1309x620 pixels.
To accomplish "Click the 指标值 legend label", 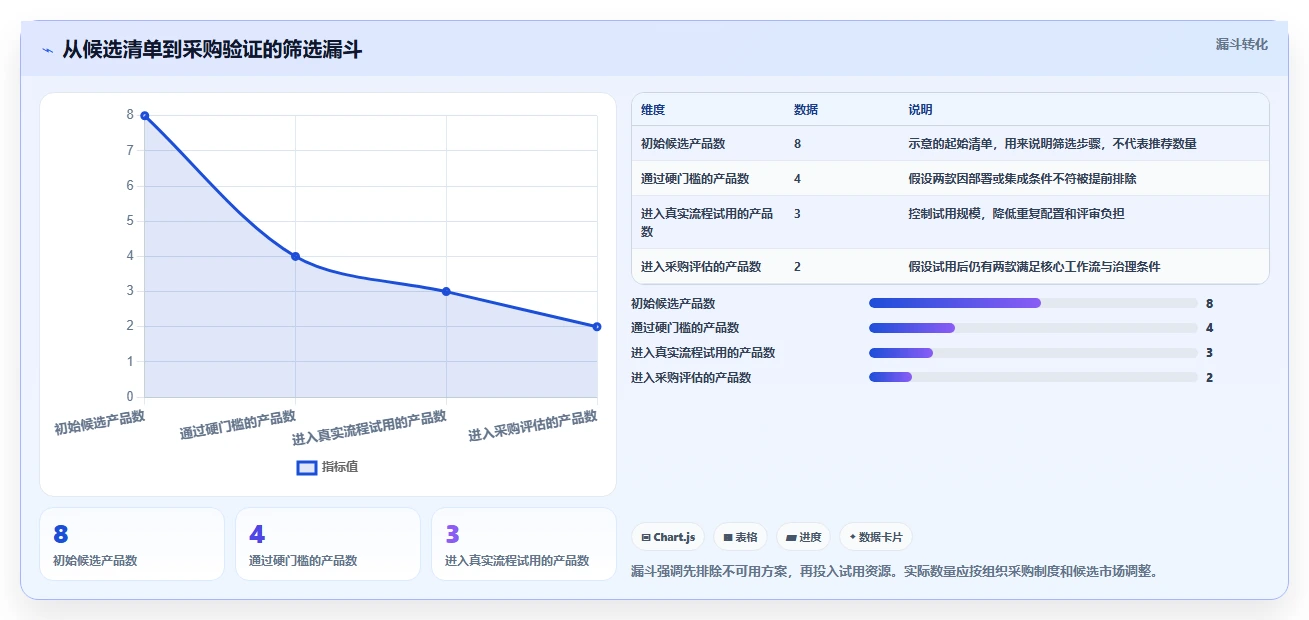I will point(340,467).
